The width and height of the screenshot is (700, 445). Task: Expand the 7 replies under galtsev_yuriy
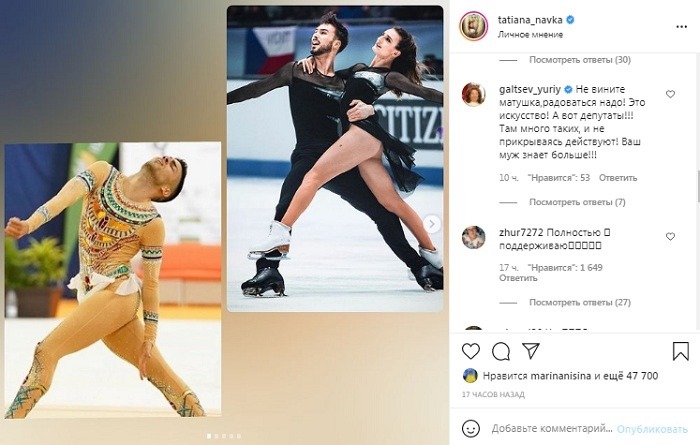577,202
